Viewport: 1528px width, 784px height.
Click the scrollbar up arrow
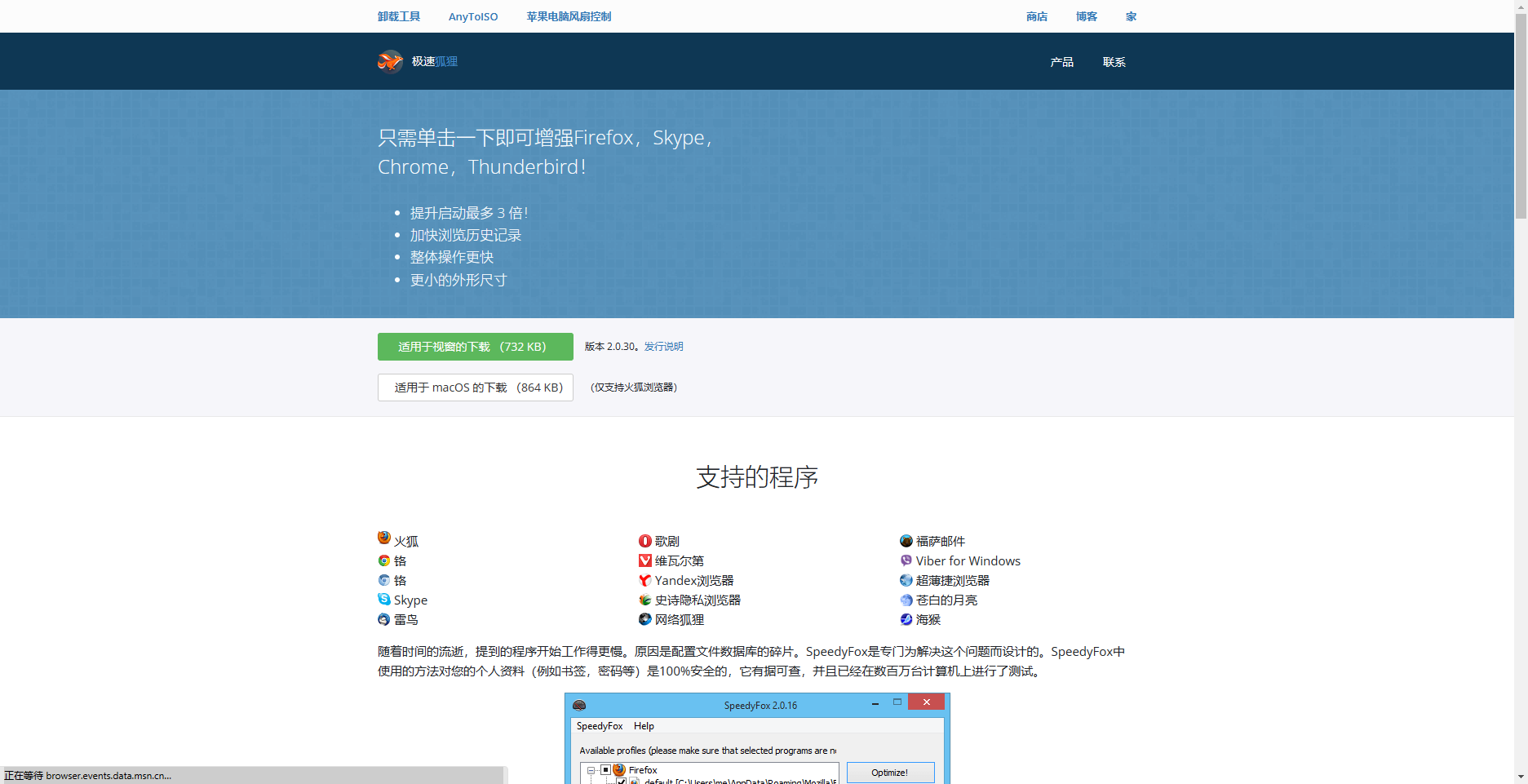1521,7
